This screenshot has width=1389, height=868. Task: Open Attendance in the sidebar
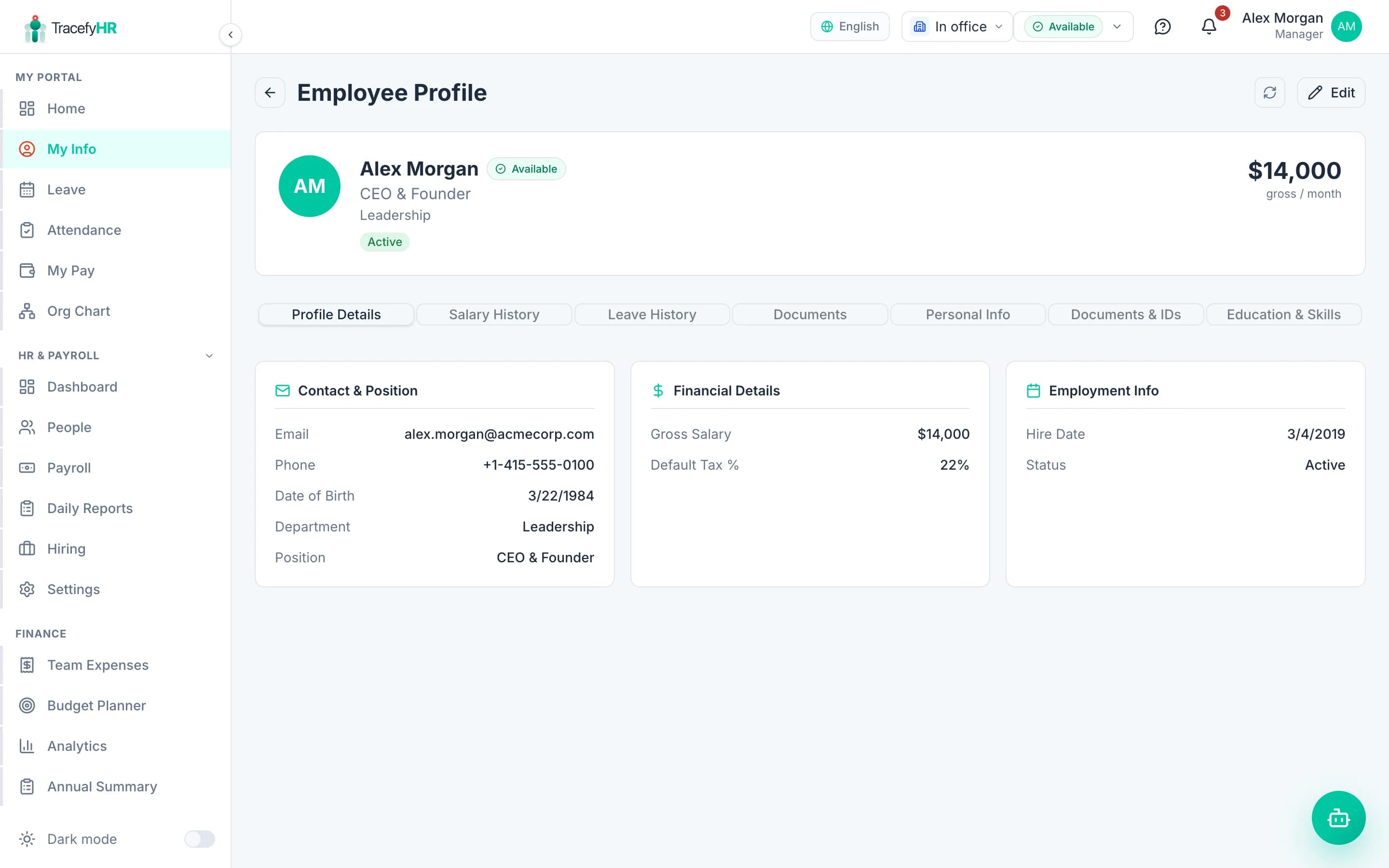click(116, 230)
